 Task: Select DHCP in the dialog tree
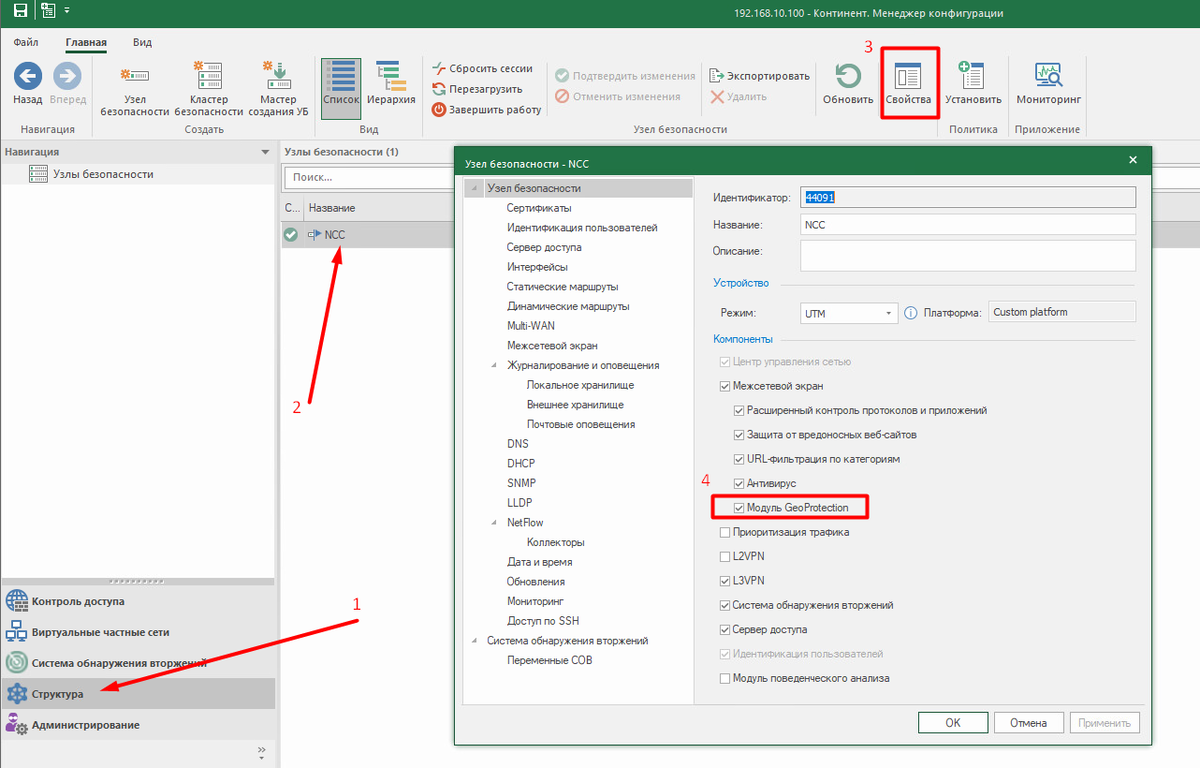tap(521, 463)
